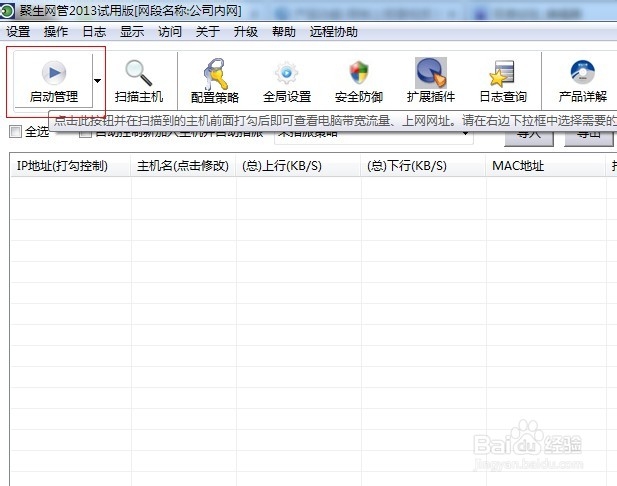Click the 扫描主机 magnifier icon

click(x=139, y=73)
